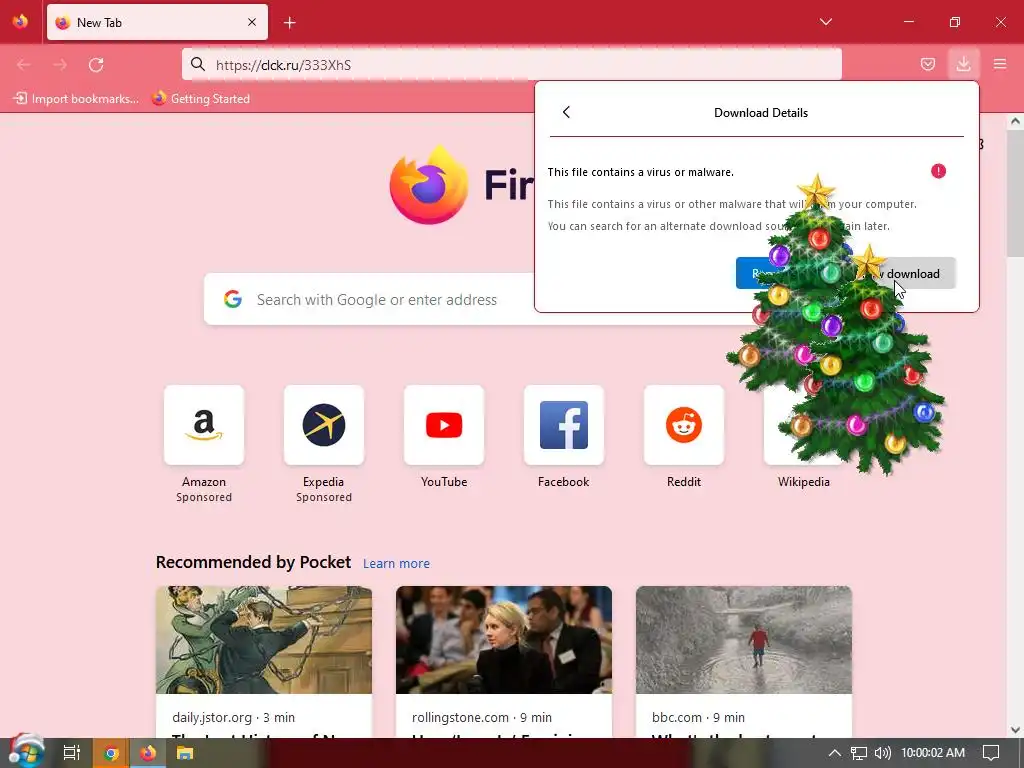Viewport: 1024px width, 768px height.
Task: Open bbc.com article thumbnail
Action: 744,640
